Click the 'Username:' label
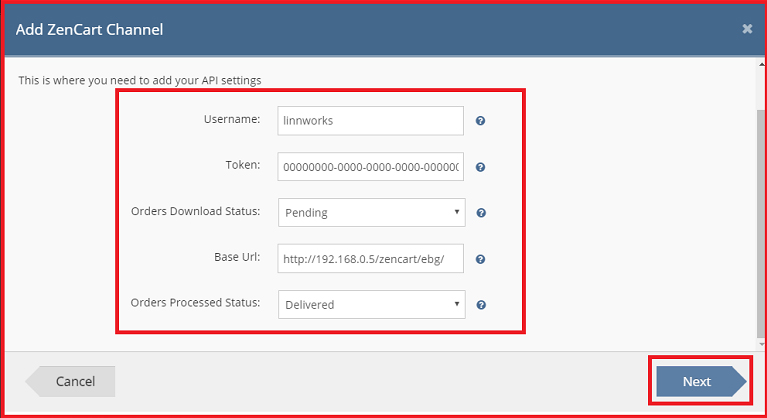Image resolution: width=767 pixels, height=418 pixels. click(232, 119)
